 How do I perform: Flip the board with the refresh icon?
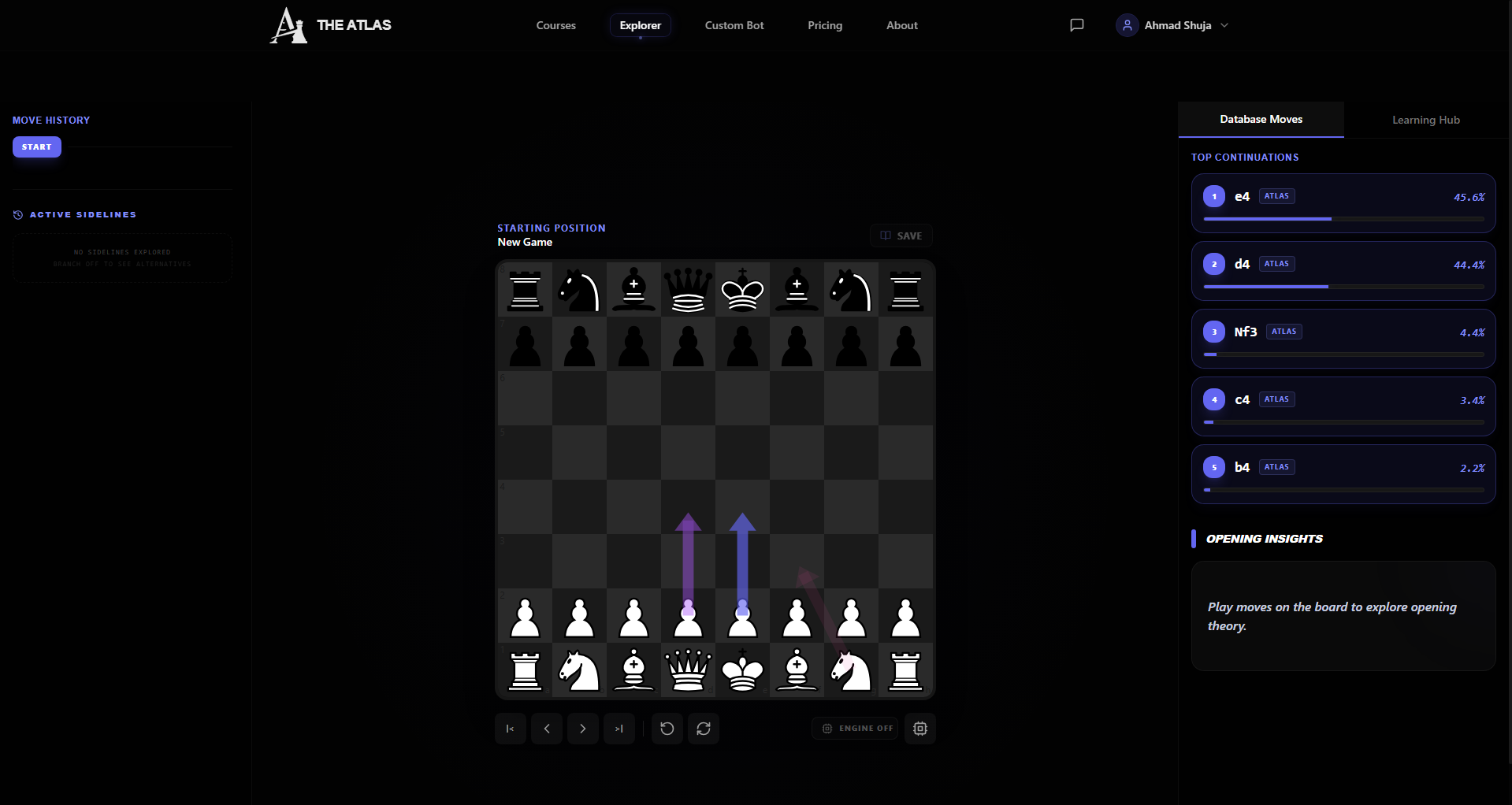pyautogui.click(x=704, y=729)
